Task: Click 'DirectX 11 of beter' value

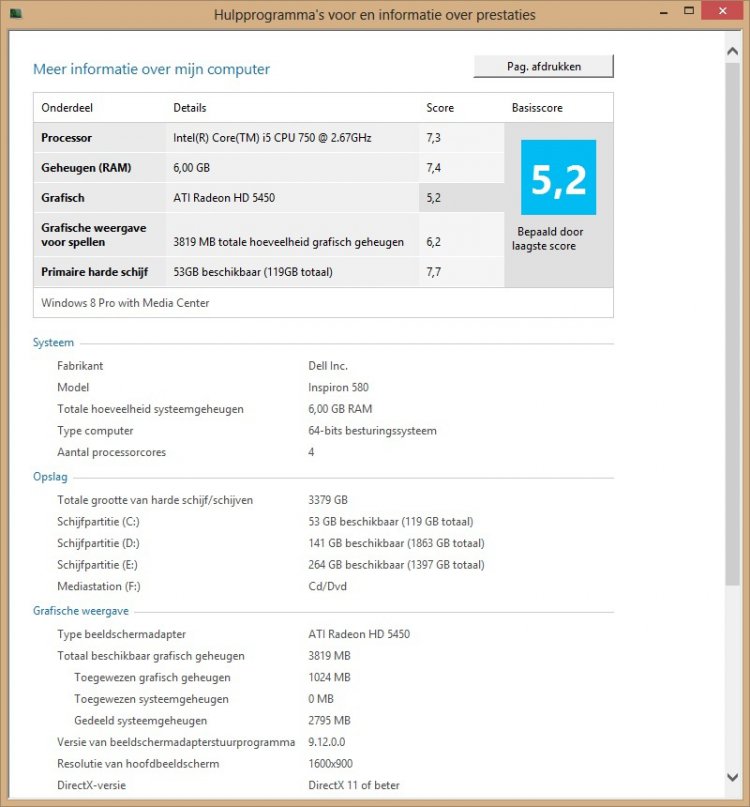Action: pyautogui.click(x=354, y=786)
